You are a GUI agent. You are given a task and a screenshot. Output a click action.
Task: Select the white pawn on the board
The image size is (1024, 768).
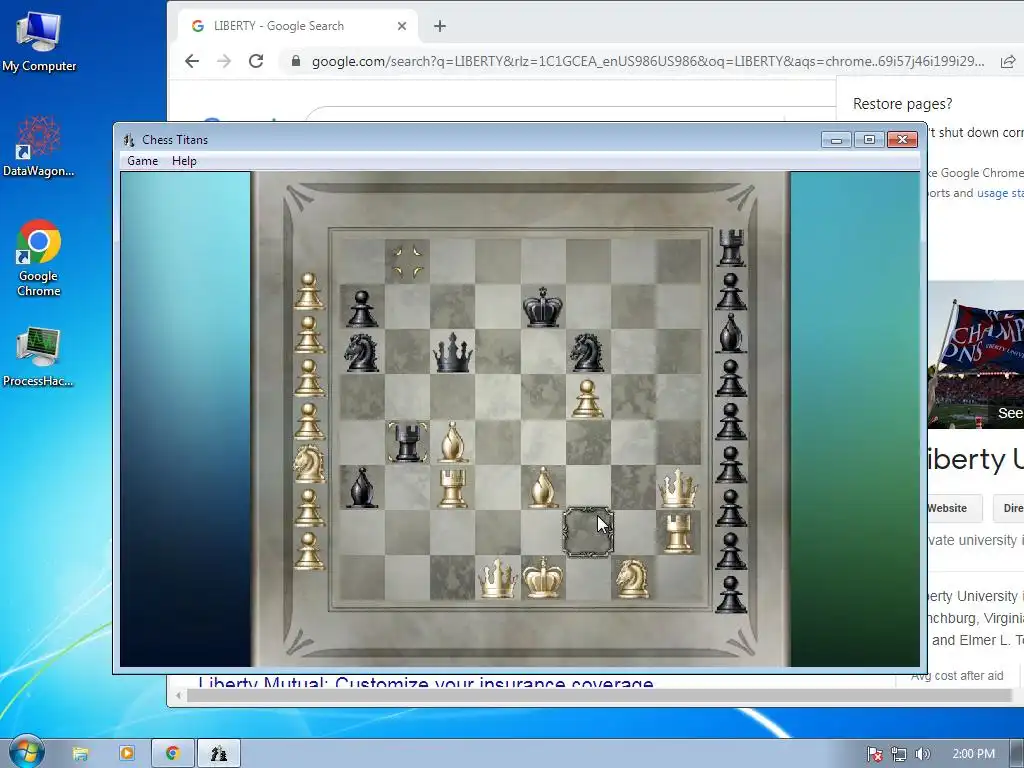tap(587, 398)
